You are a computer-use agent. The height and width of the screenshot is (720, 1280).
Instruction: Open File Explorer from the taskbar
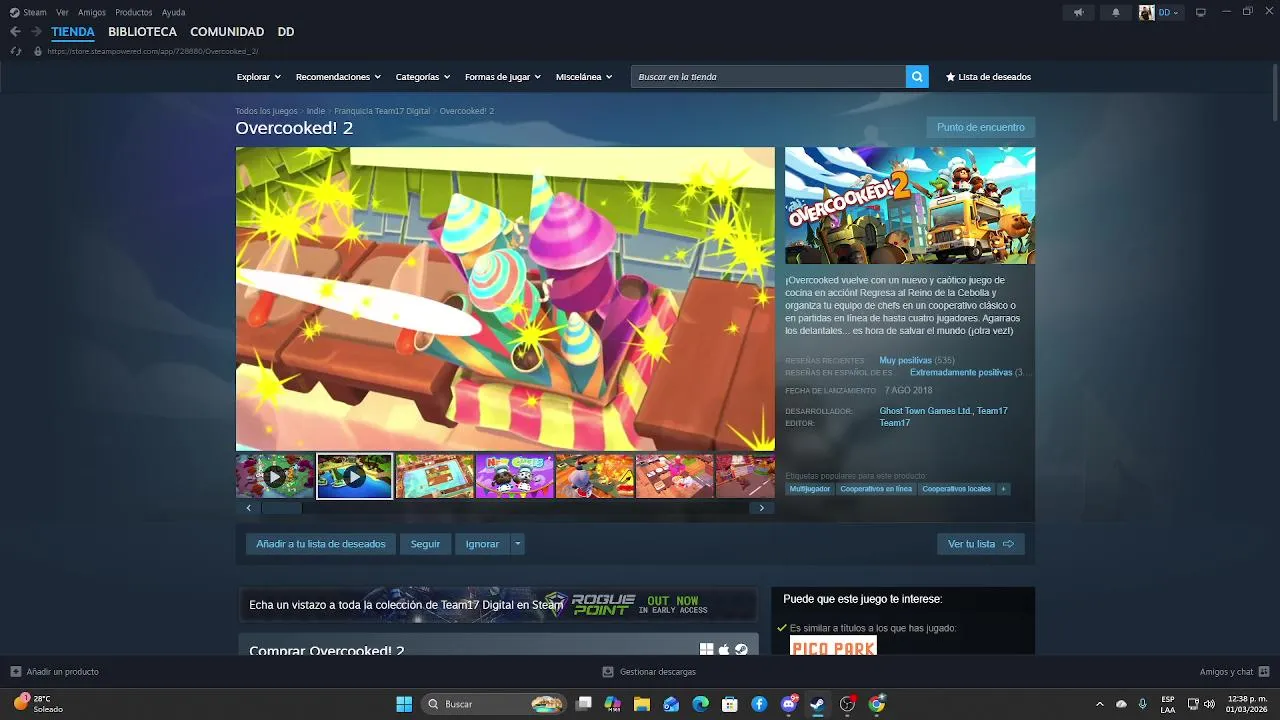(x=642, y=704)
